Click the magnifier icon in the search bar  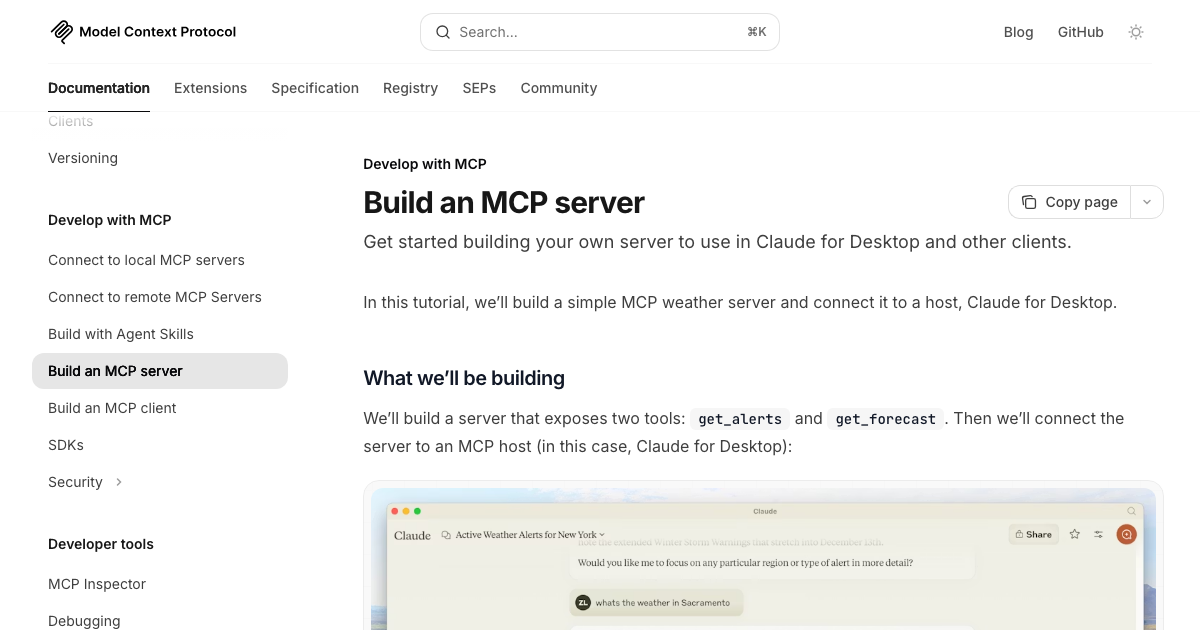(x=443, y=32)
